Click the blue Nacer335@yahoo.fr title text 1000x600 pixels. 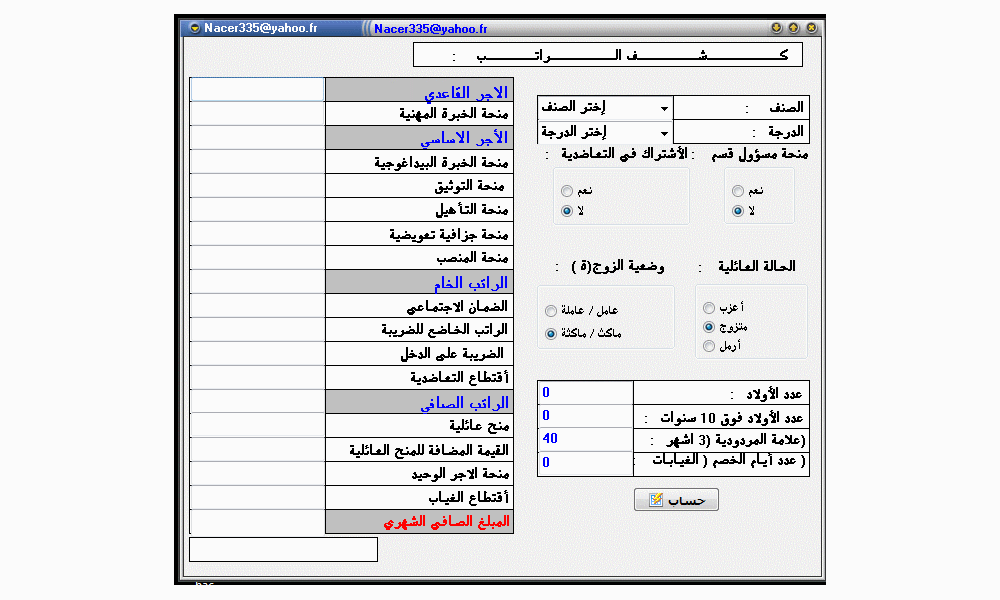430,29
